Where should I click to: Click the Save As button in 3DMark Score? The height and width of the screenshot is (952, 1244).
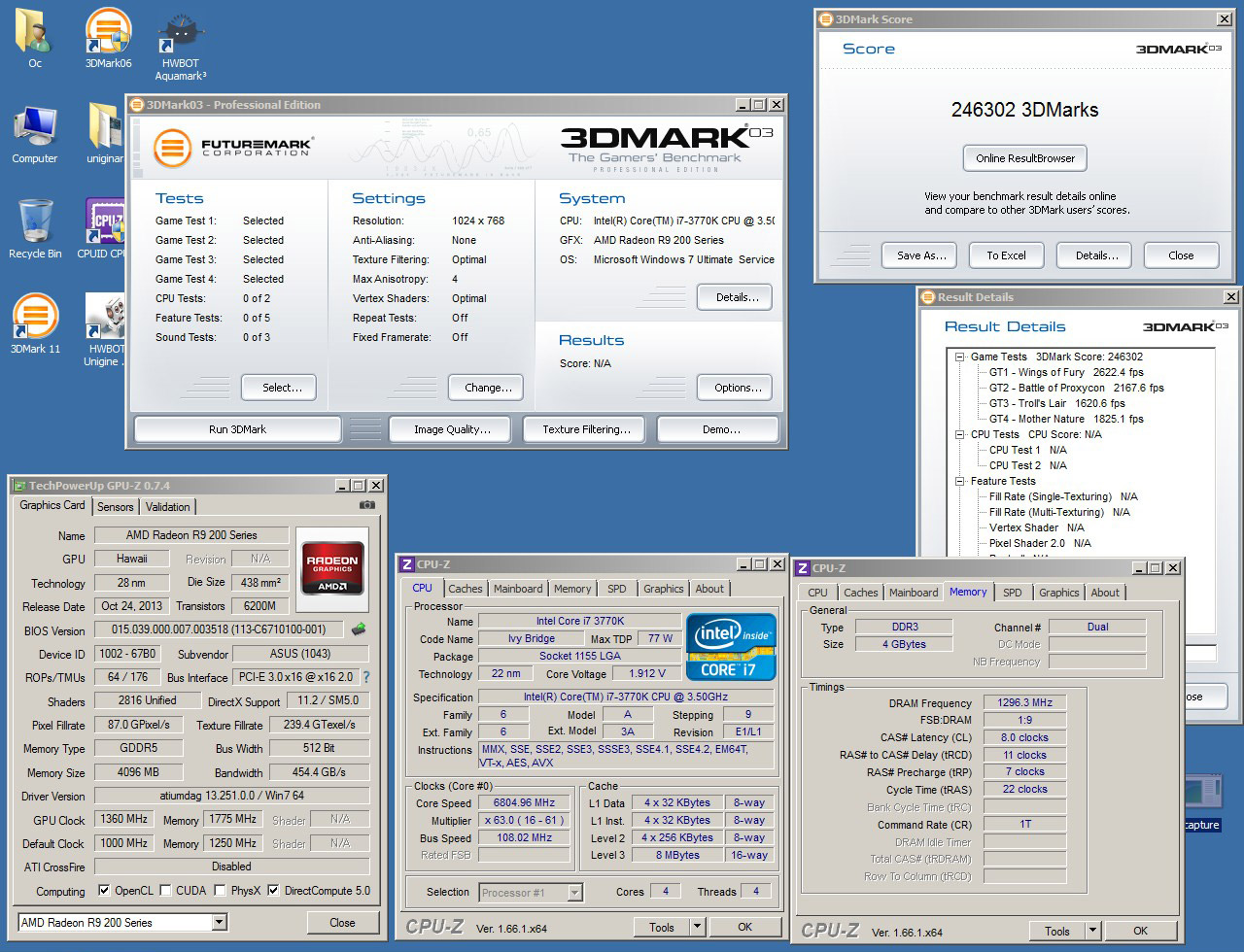coord(920,255)
